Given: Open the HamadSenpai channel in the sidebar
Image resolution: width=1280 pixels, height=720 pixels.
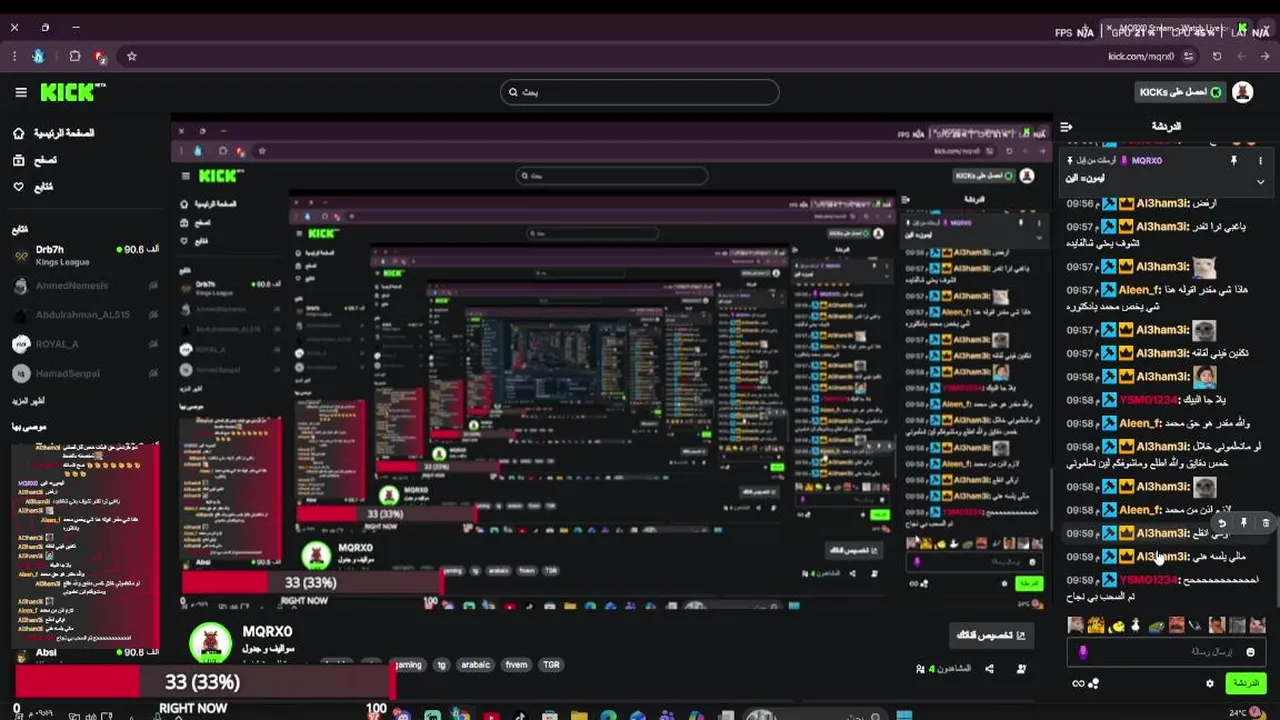Looking at the screenshot, I should [85, 373].
